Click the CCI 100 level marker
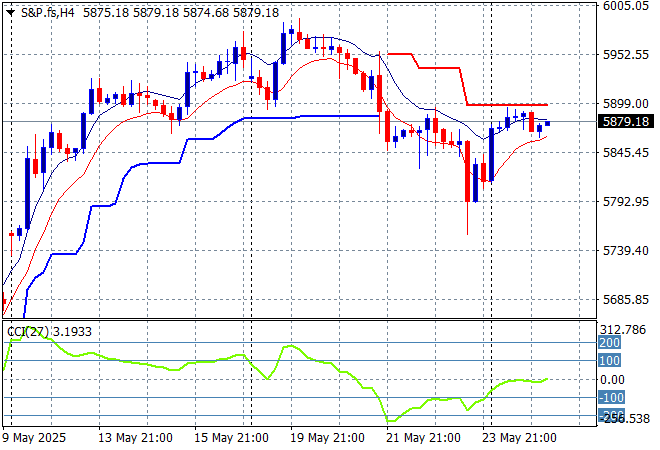This screenshot has width=660, height=450. (611, 360)
